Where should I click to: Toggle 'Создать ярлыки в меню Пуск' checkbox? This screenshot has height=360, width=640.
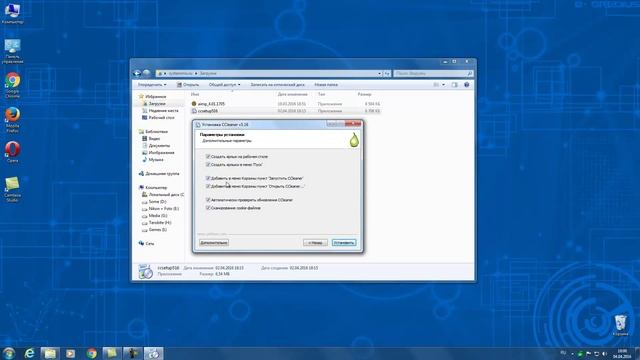(208, 164)
